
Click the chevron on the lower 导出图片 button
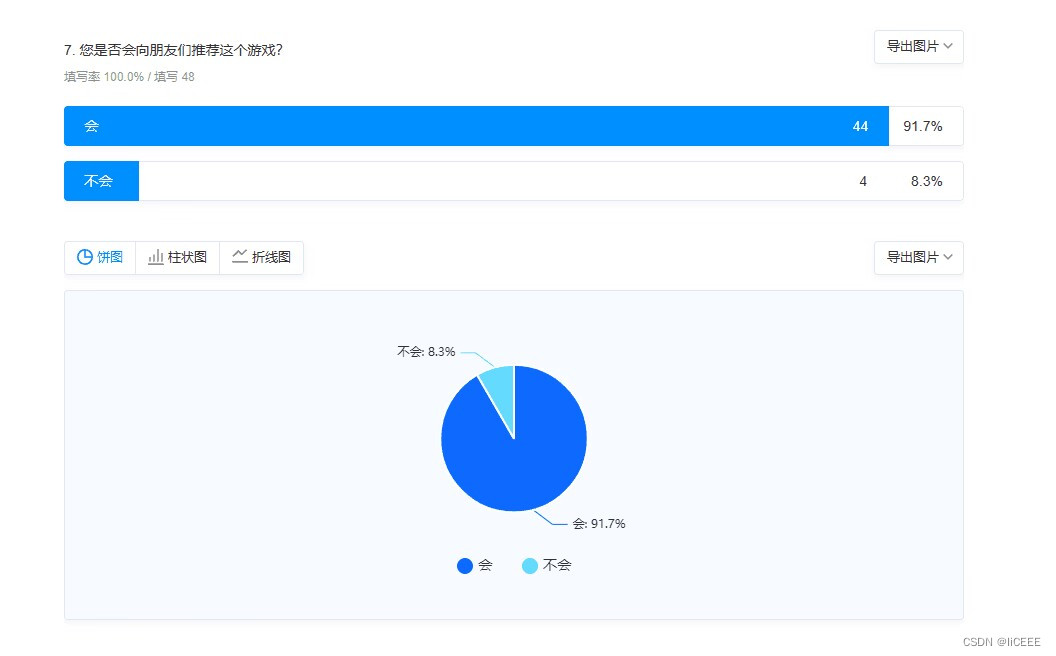pyautogui.click(x=949, y=257)
